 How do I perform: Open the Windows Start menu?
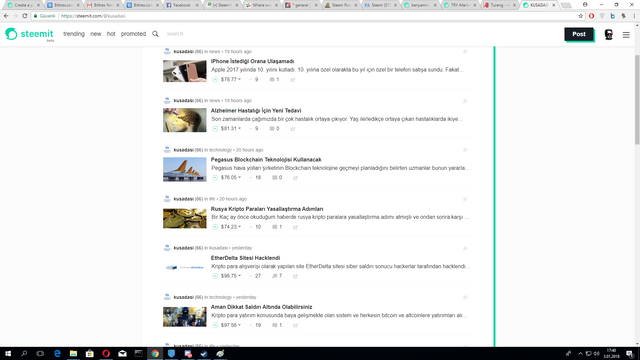(8, 353)
